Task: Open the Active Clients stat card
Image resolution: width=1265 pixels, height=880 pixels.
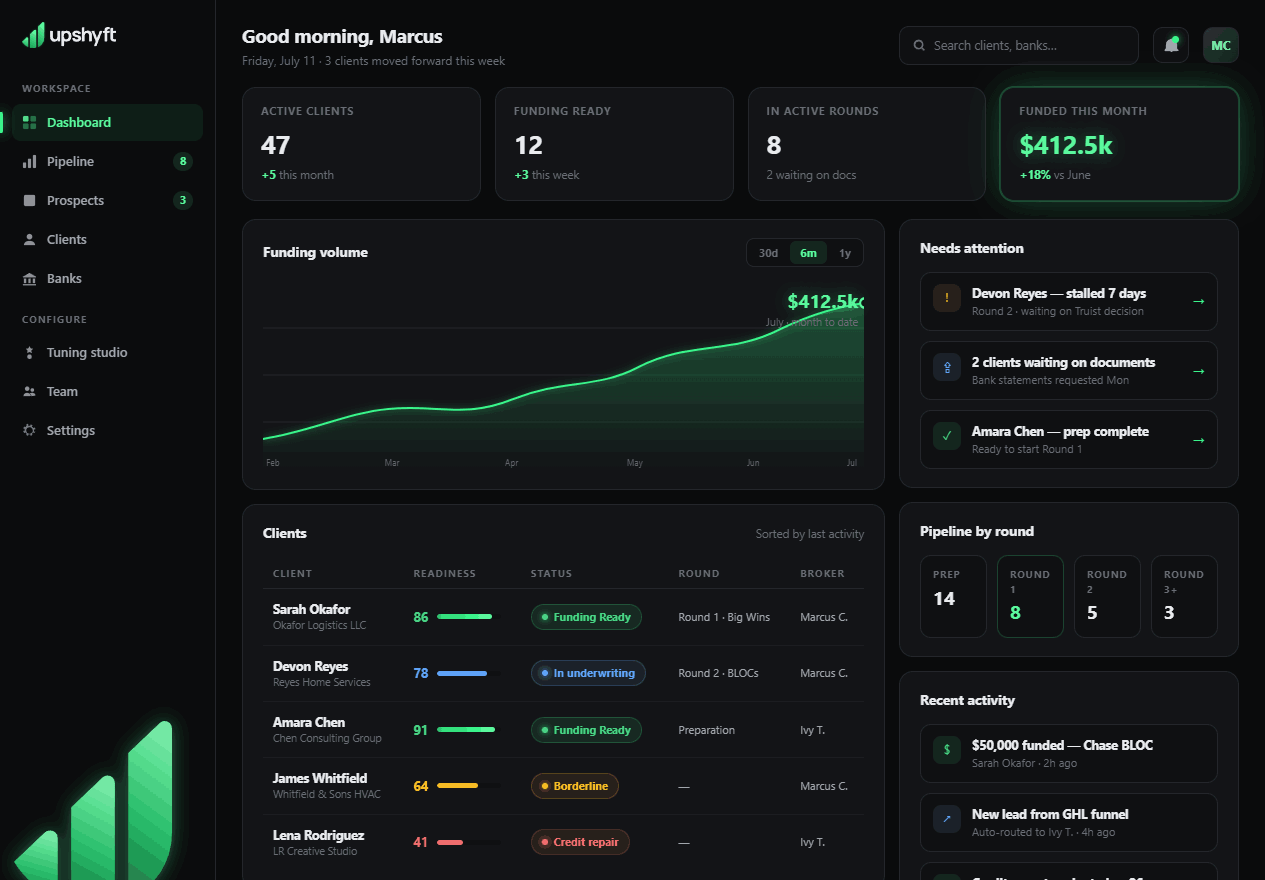Action: pyautogui.click(x=361, y=144)
